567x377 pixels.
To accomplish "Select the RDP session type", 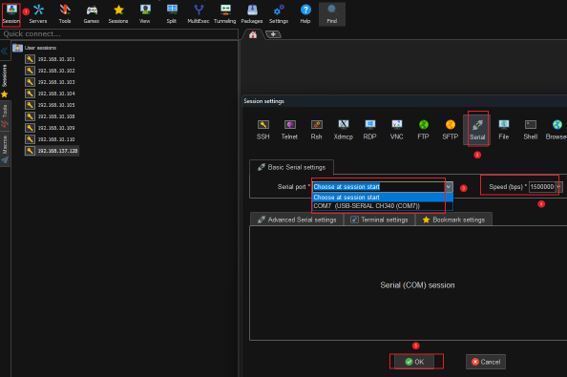I will point(370,129).
